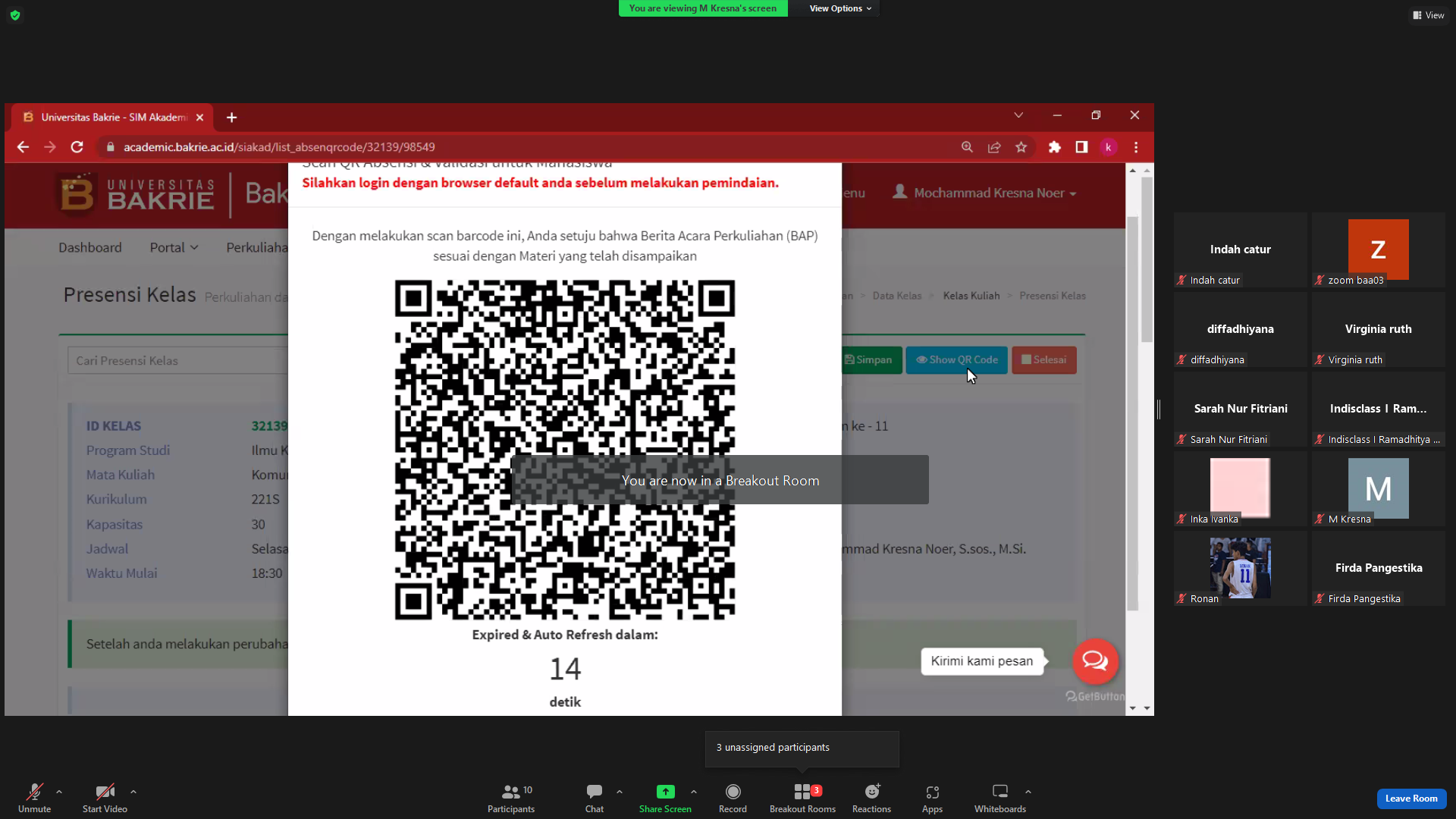This screenshot has width=1456, height=819.
Task: Open View Options dropdown
Action: click(840, 8)
